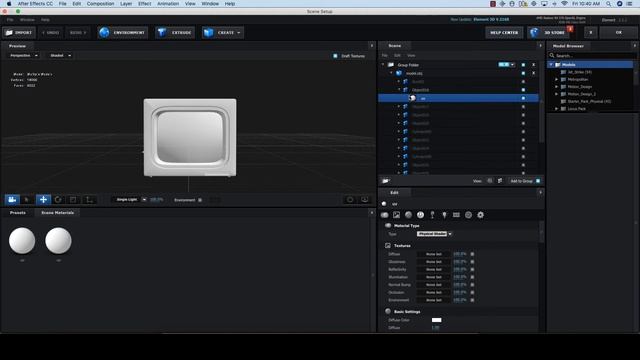Open the Animation menu in menu bar
The width and height of the screenshot is (640, 360).
(168, 4)
